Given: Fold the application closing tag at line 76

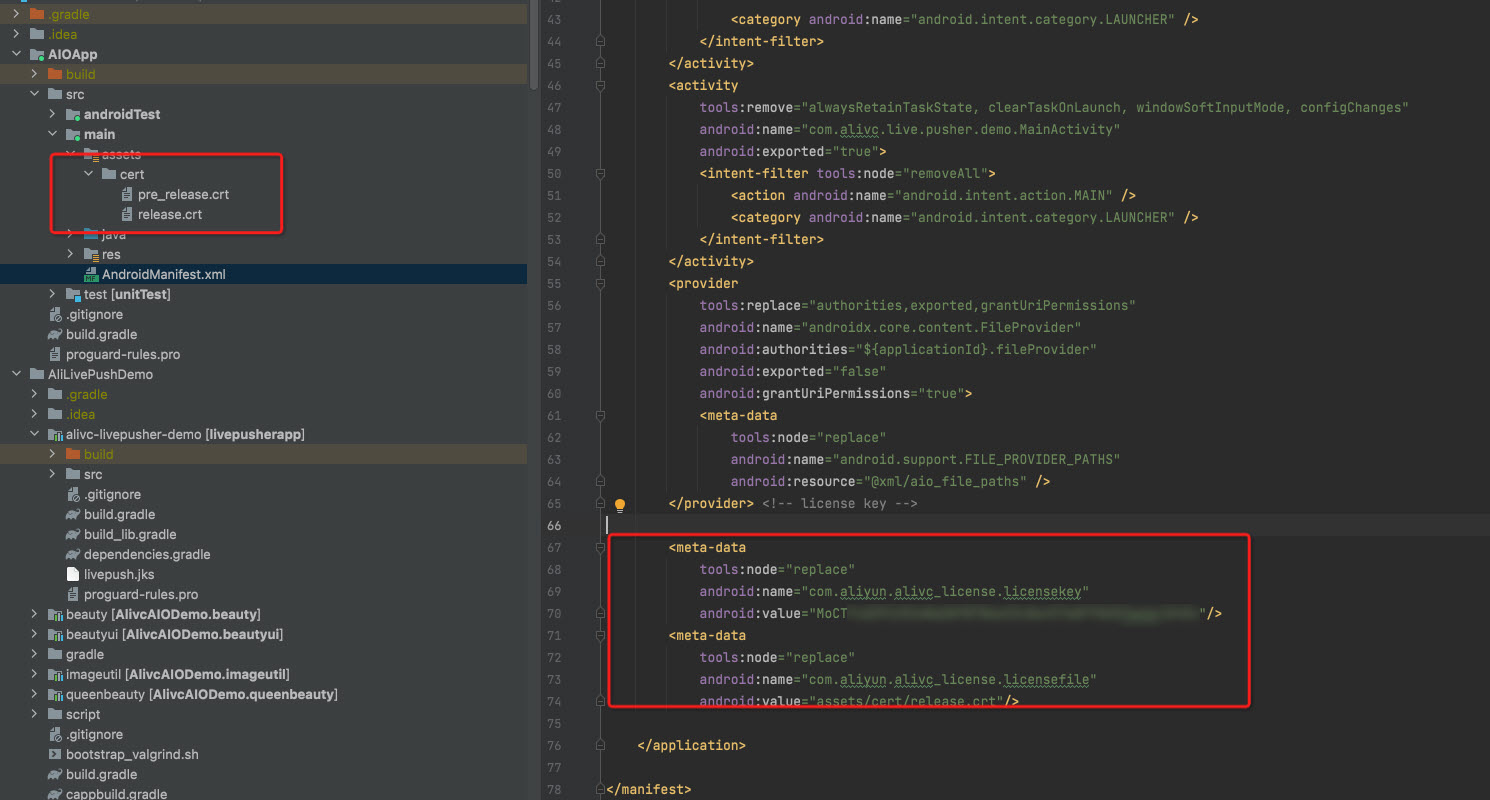Looking at the screenshot, I should pyautogui.click(x=600, y=746).
